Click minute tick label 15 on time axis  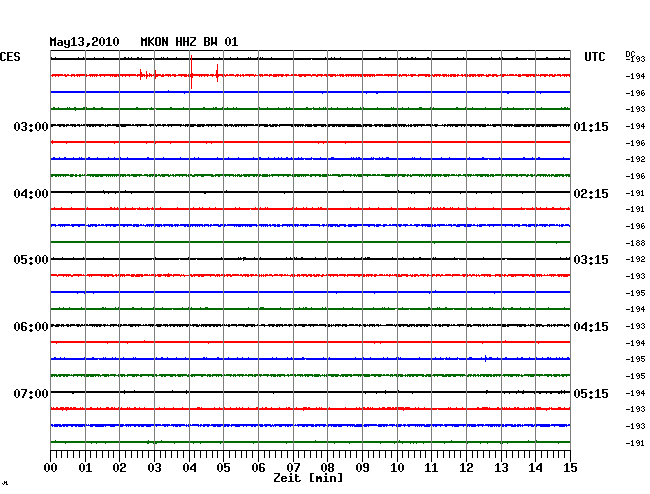coord(570,467)
